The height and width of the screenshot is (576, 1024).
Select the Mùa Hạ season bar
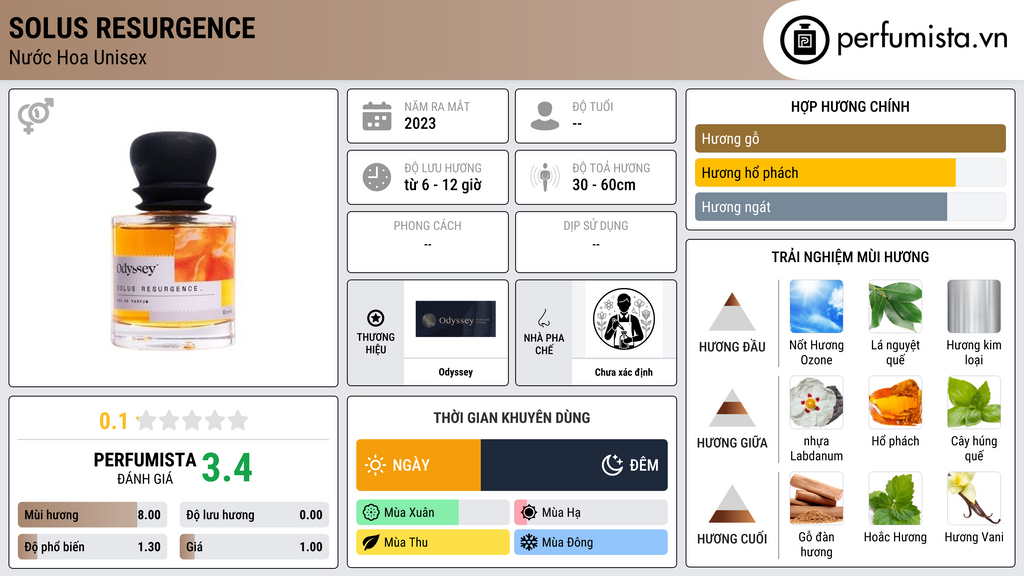591,513
